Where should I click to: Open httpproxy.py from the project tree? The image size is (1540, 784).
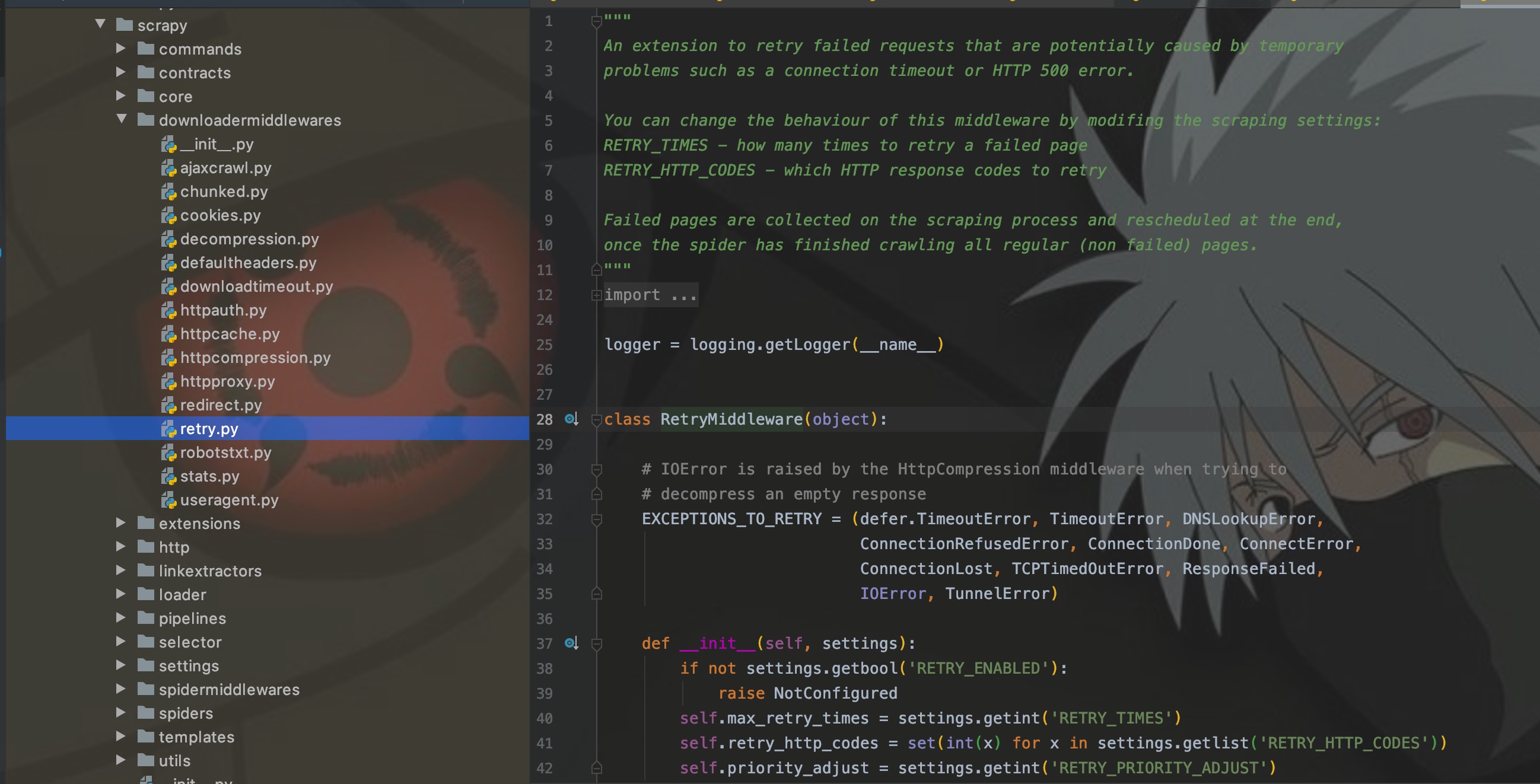(x=227, y=381)
